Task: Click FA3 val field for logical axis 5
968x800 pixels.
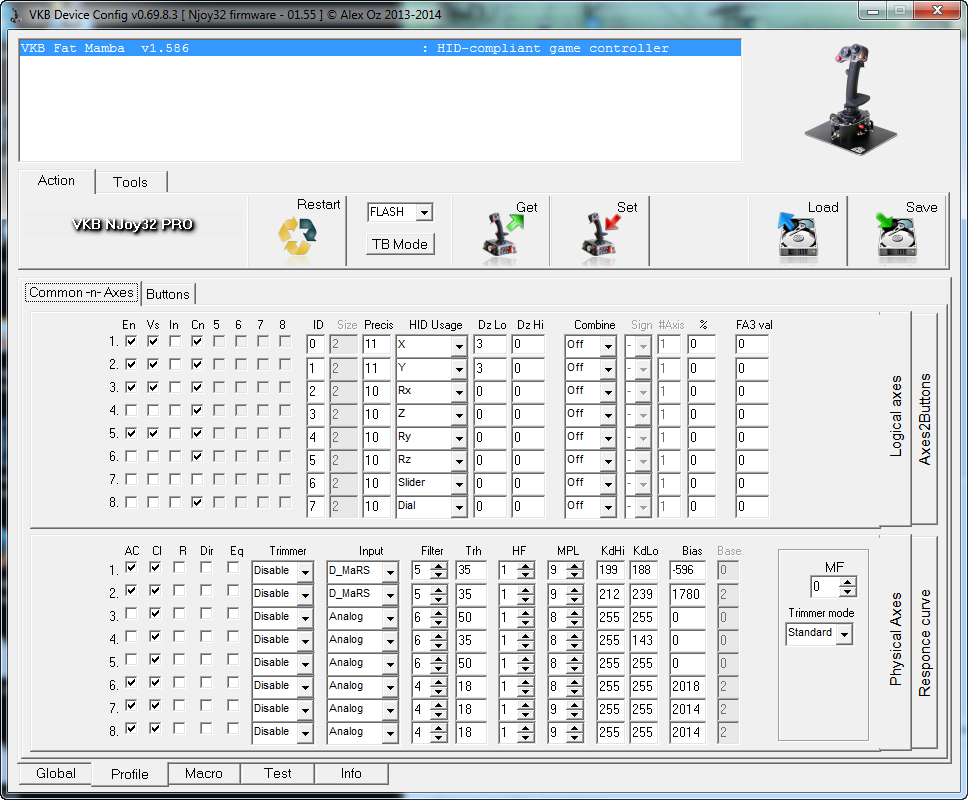Action: 752,438
